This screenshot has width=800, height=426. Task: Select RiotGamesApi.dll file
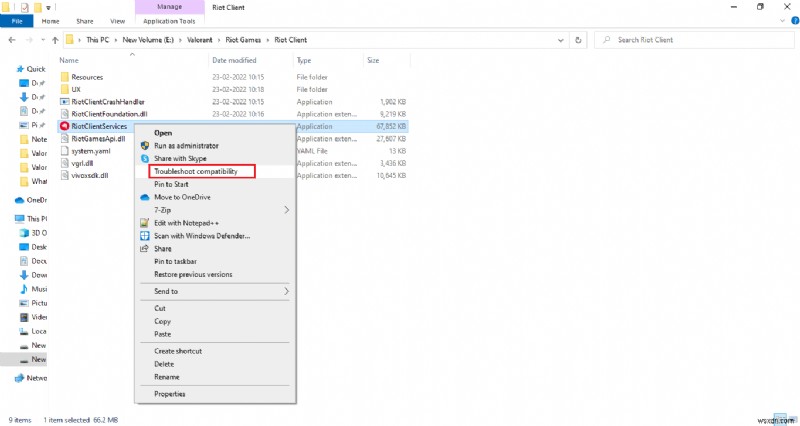click(x=98, y=138)
